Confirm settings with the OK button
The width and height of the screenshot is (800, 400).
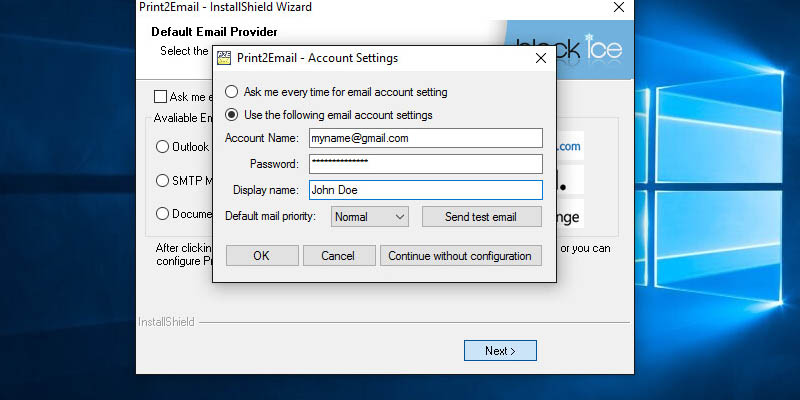262,256
